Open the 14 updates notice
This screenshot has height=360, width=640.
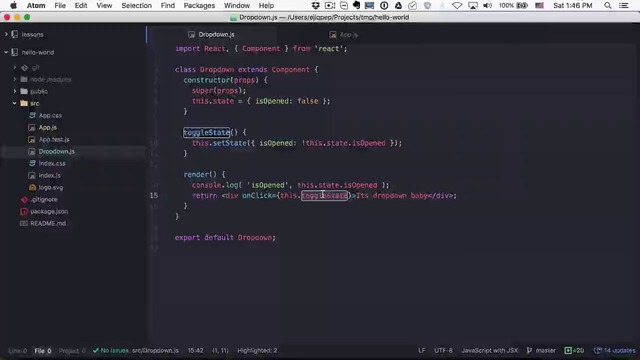tap(615, 351)
